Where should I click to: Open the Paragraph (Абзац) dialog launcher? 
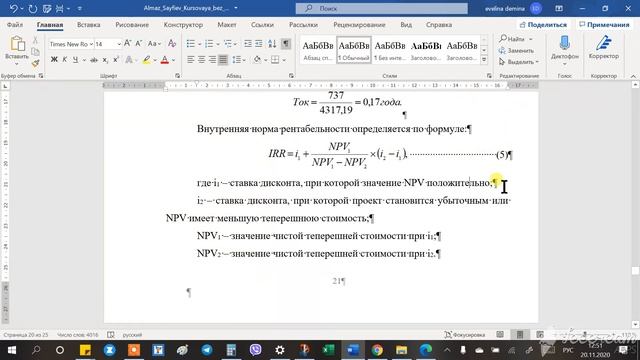pyautogui.click(x=291, y=76)
